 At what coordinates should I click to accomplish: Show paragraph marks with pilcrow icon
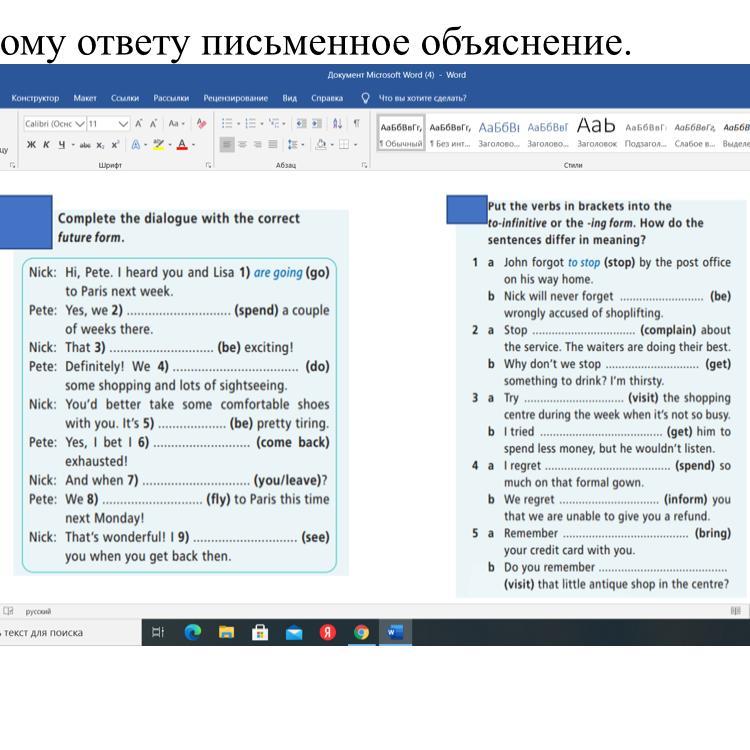356,123
